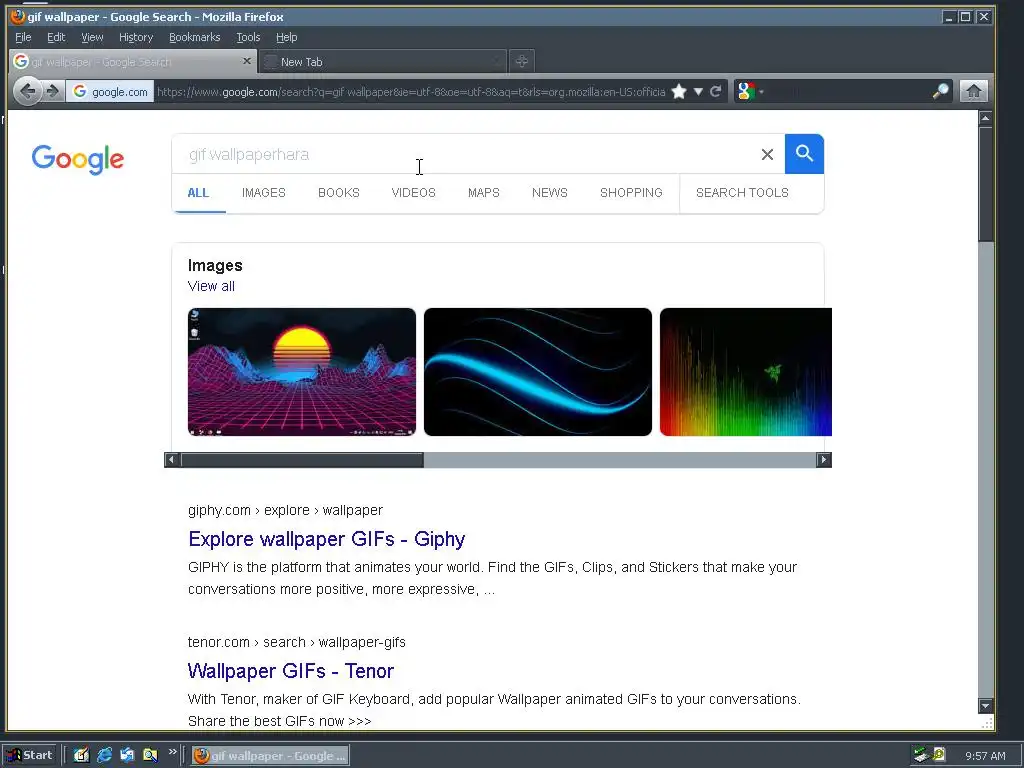The height and width of the screenshot is (768, 1024).
Task: Close the gif wallpaper Google Search tab
Action: click(246, 61)
